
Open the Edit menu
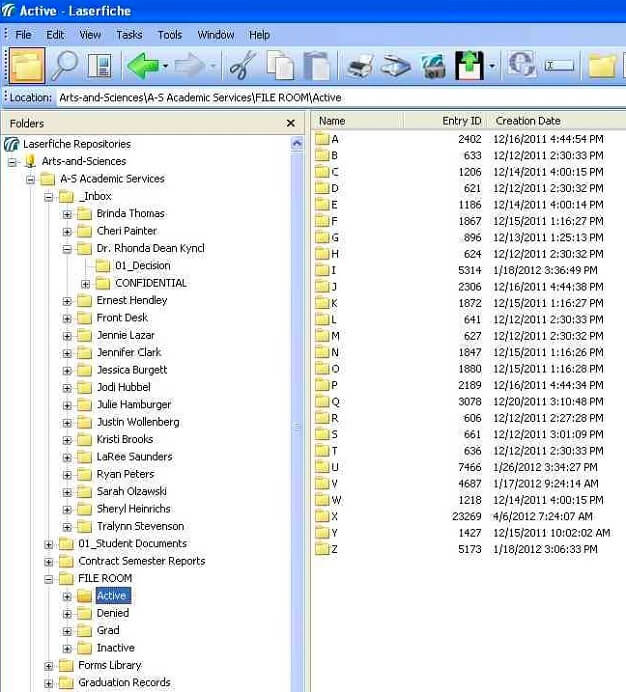click(x=55, y=34)
